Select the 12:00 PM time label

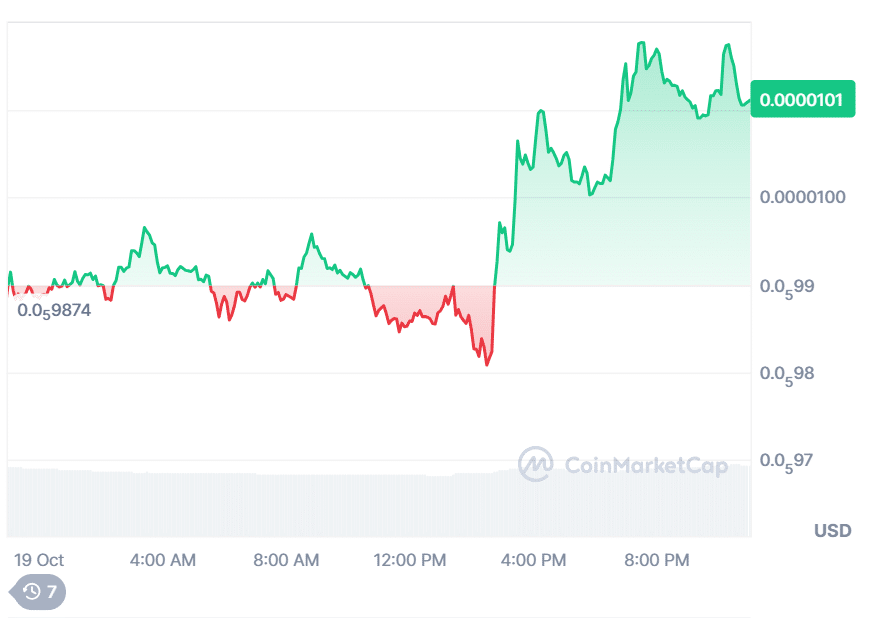(x=410, y=560)
